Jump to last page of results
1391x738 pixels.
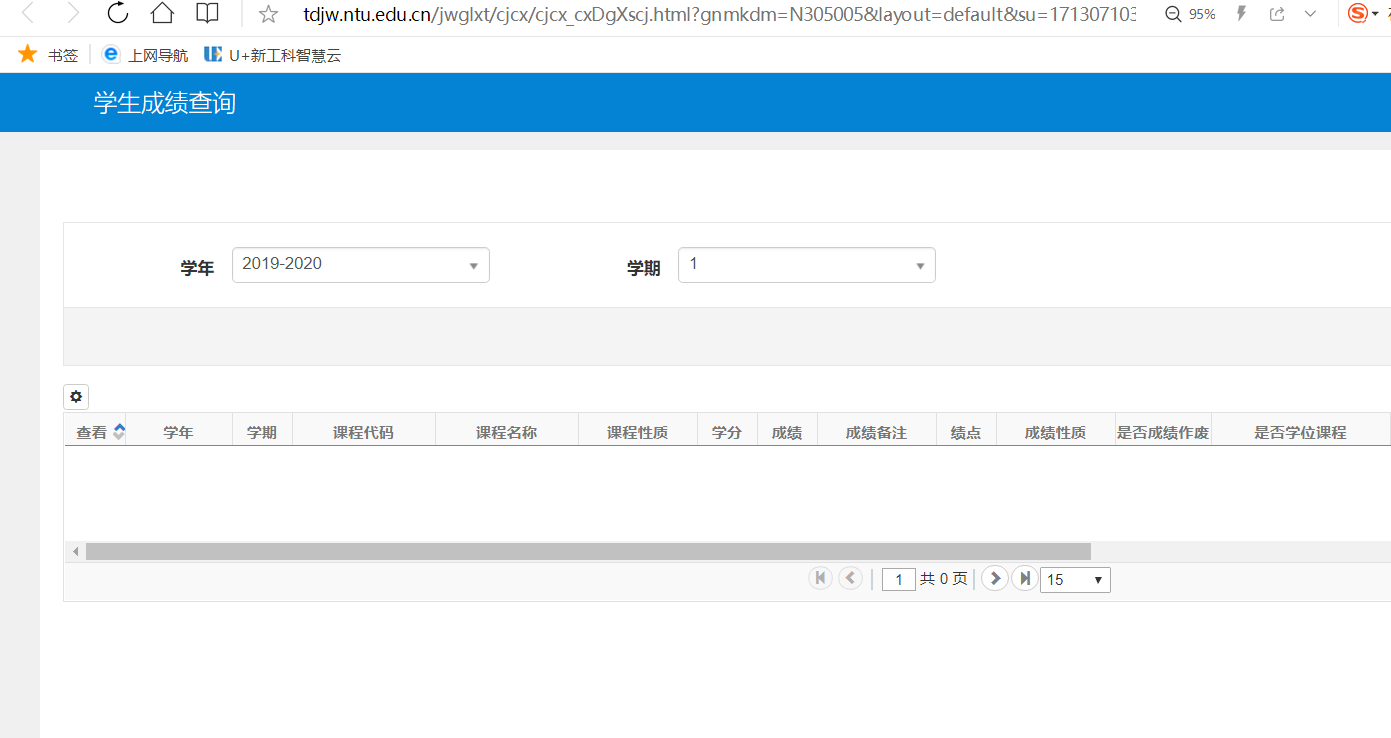(x=1024, y=578)
